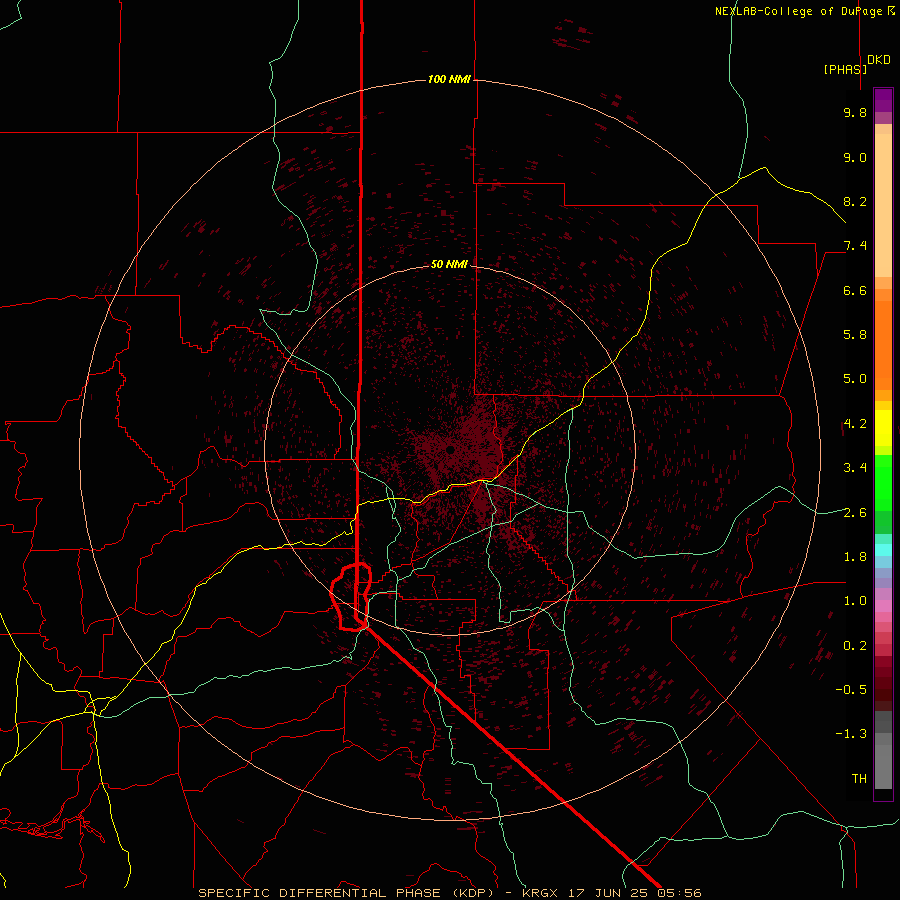Click the -0.5 value on the color scale
The width and height of the screenshot is (900, 900).
(851, 690)
